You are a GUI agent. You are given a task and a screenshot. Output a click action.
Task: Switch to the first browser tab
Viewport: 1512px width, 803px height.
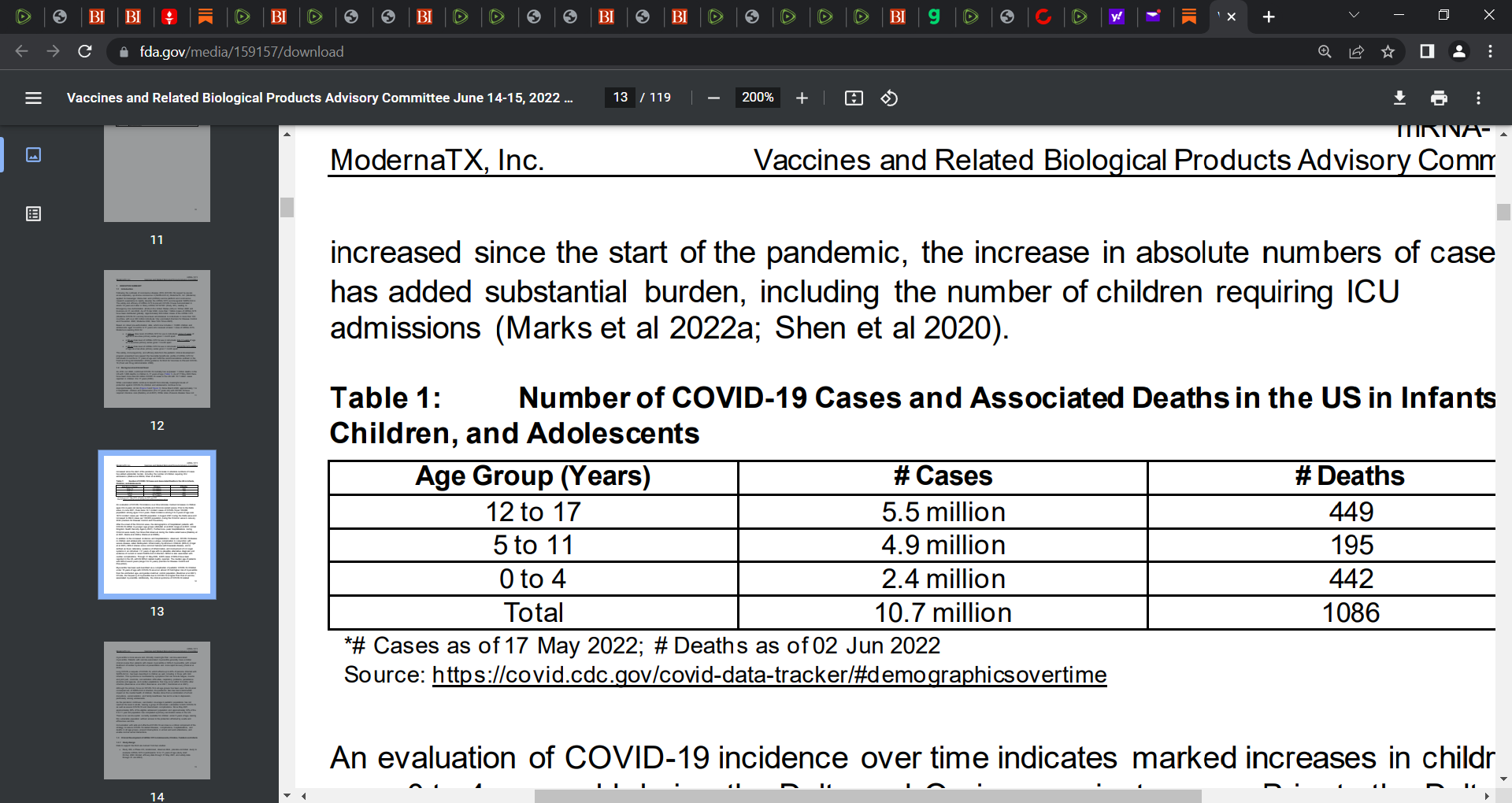[24, 17]
